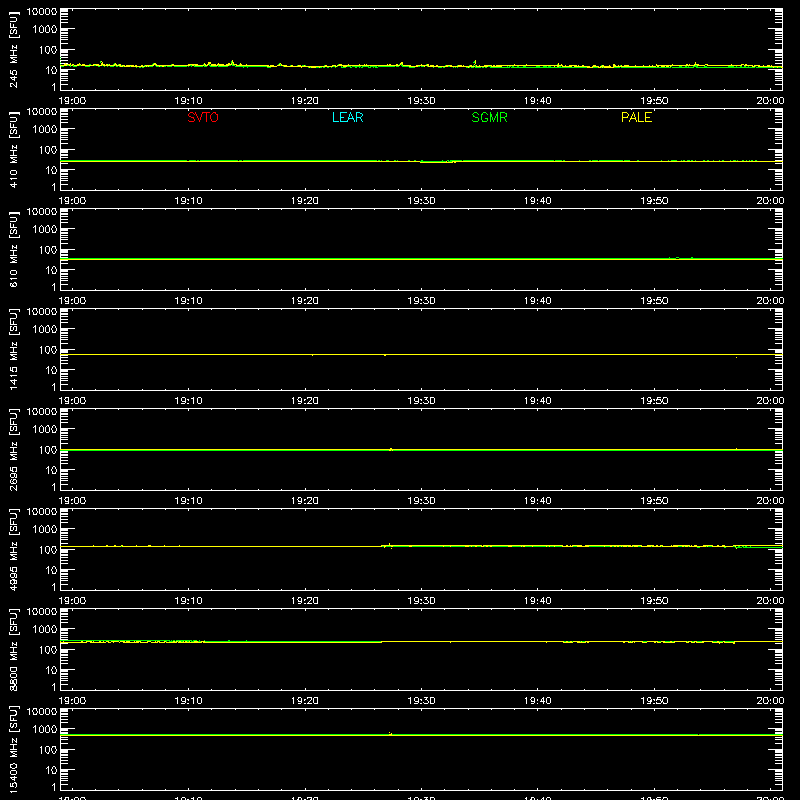Click 20:00 time label under 4995 MHz plot
Screen dimensions: 800x800
770,601
